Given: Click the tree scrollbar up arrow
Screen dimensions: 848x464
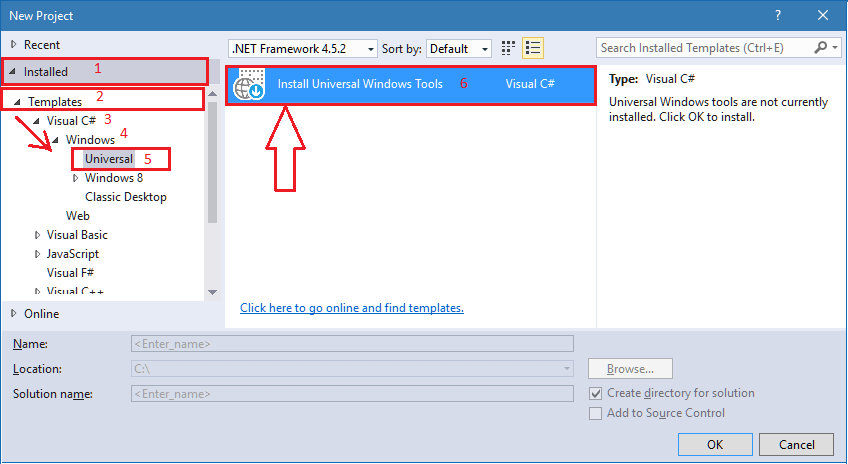Looking at the screenshot, I should tap(213, 94).
